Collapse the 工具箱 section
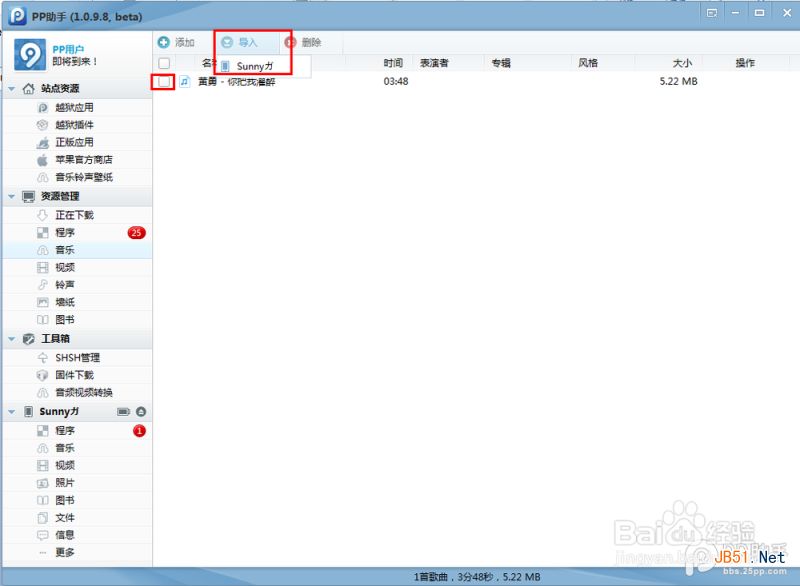Screen dimensions: 800x586 pyautogui.click(x=12, y=340)
